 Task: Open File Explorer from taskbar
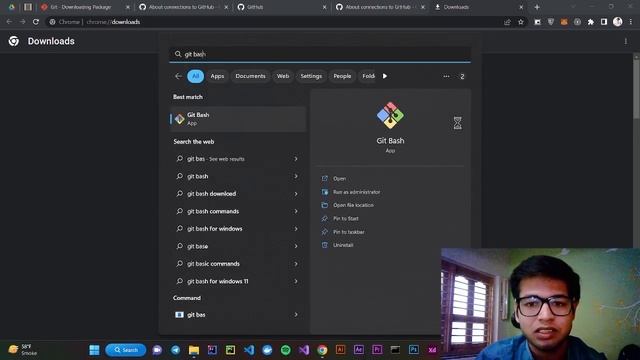[194, 350]
